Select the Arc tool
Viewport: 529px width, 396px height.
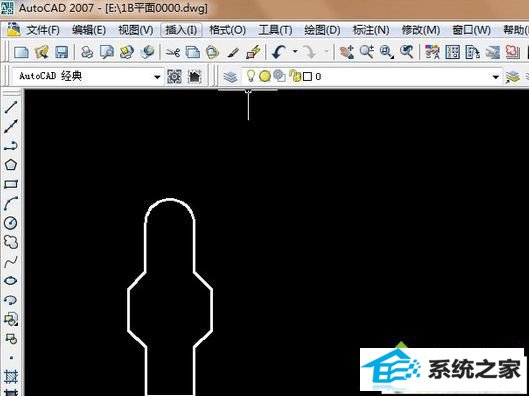(11, 203)
